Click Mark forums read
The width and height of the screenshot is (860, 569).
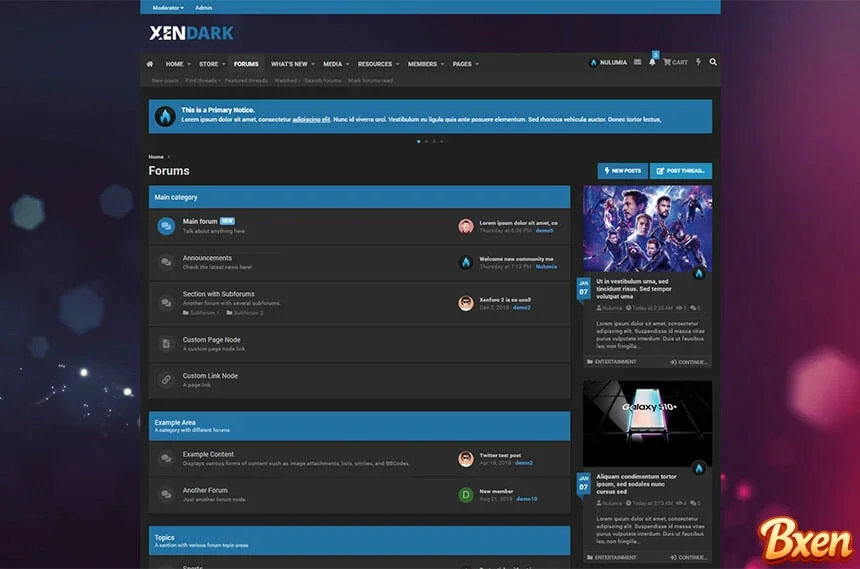370,81
